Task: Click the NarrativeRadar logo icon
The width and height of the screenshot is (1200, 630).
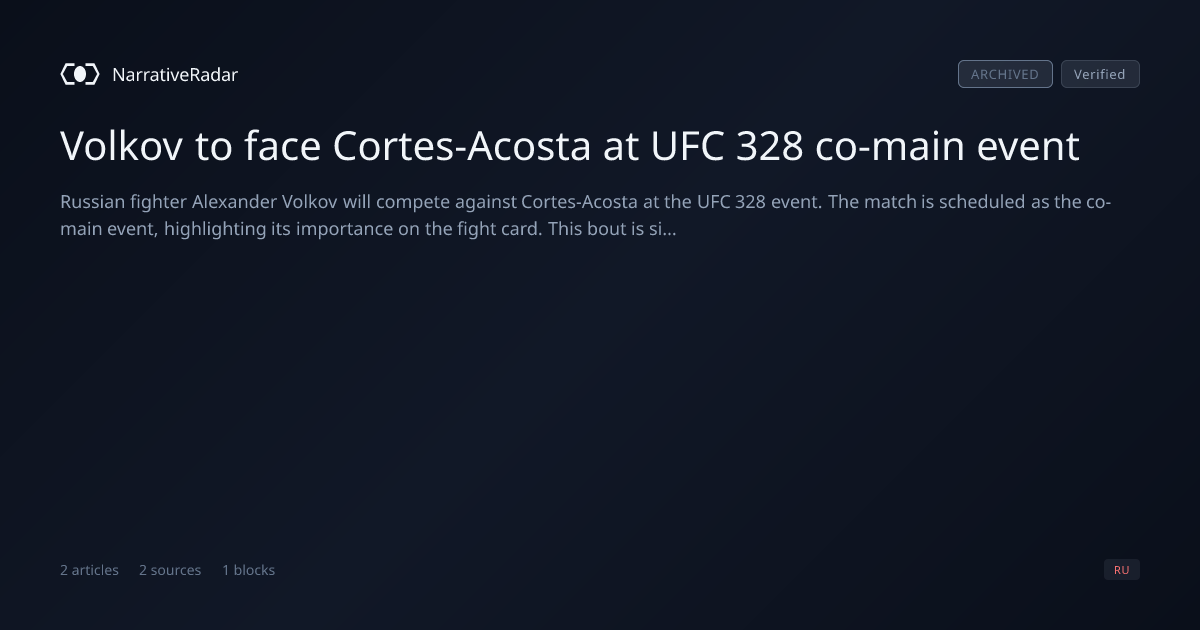Action: click(x=80, y=74)
